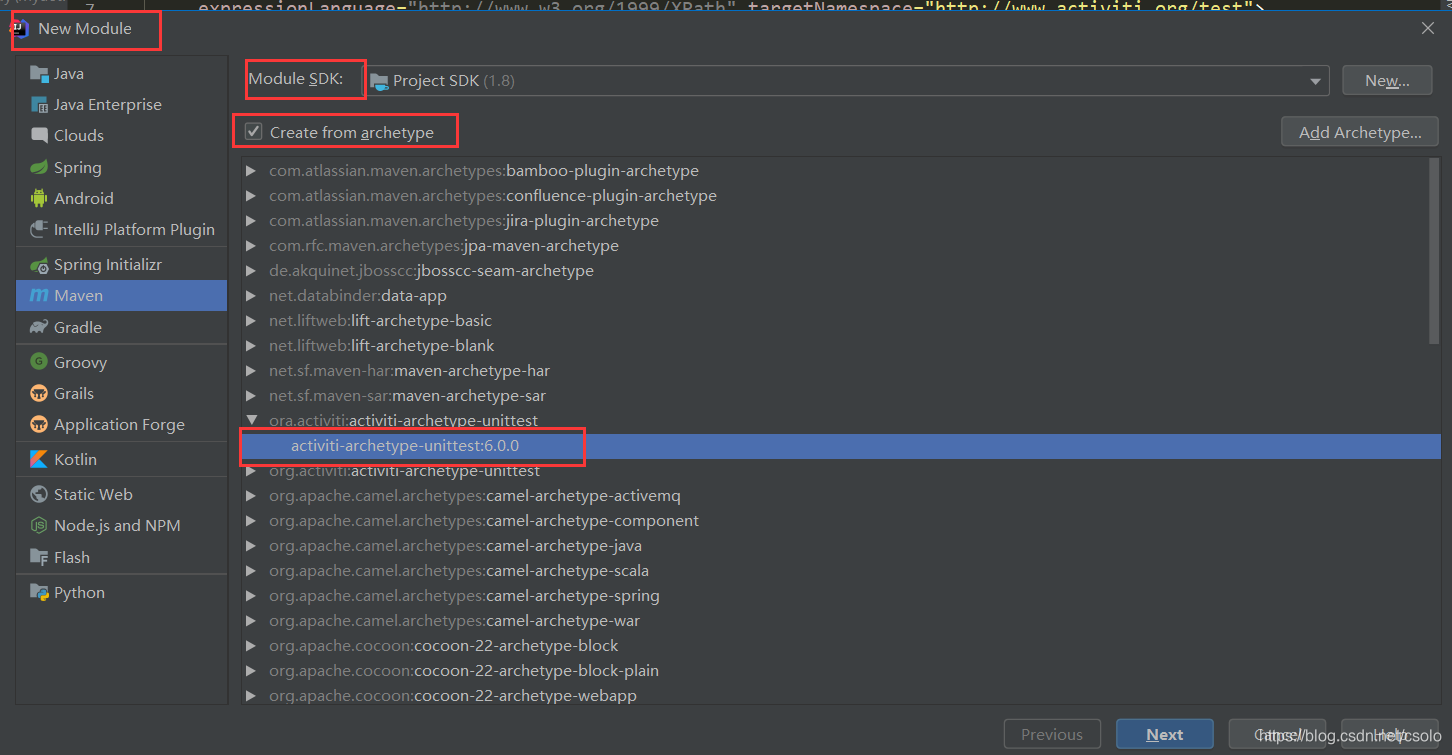Select the Application Forge icon
This screenshot has height=755, width=1452.
(39, 424)
